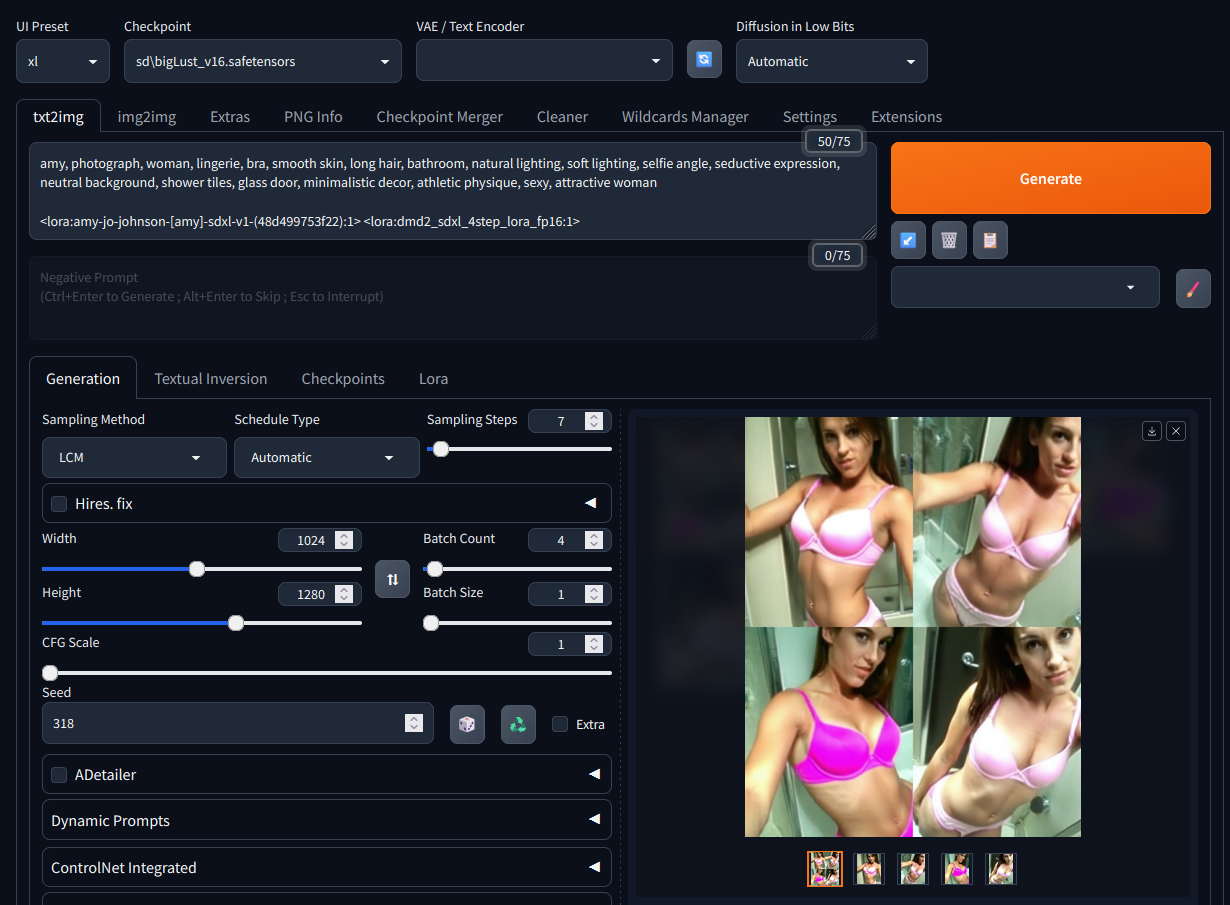This screenshot has height=905, width=1230.
Task: Click into the Negative Prompt text area
Action: pyautogui.click(x=453, y=298)
